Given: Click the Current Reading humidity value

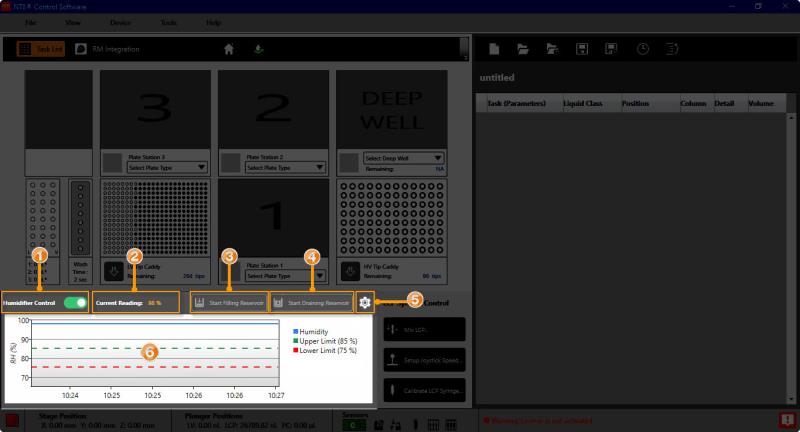Looking at the screenshot, I should (155, 303).
